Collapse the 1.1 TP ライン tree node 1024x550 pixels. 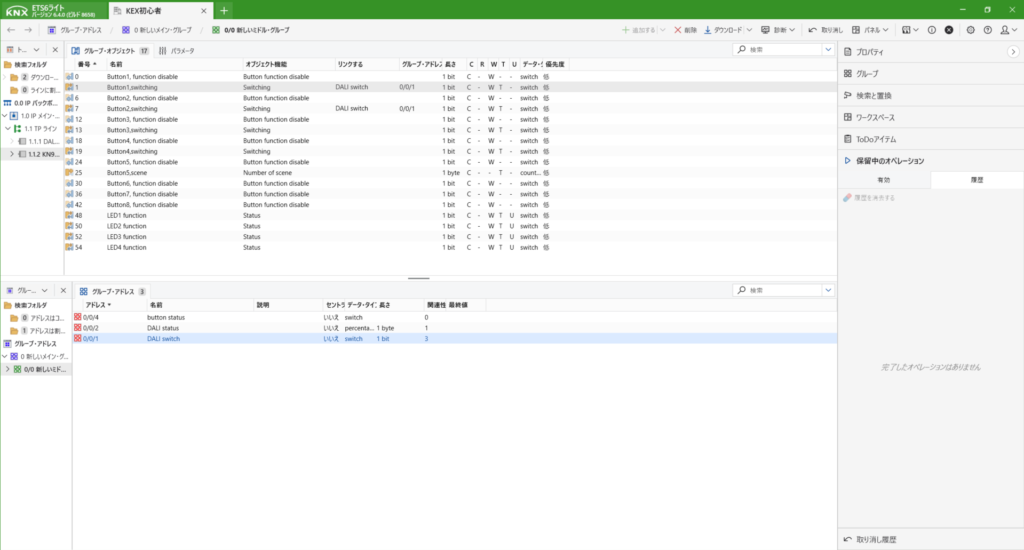click(7, 128)
